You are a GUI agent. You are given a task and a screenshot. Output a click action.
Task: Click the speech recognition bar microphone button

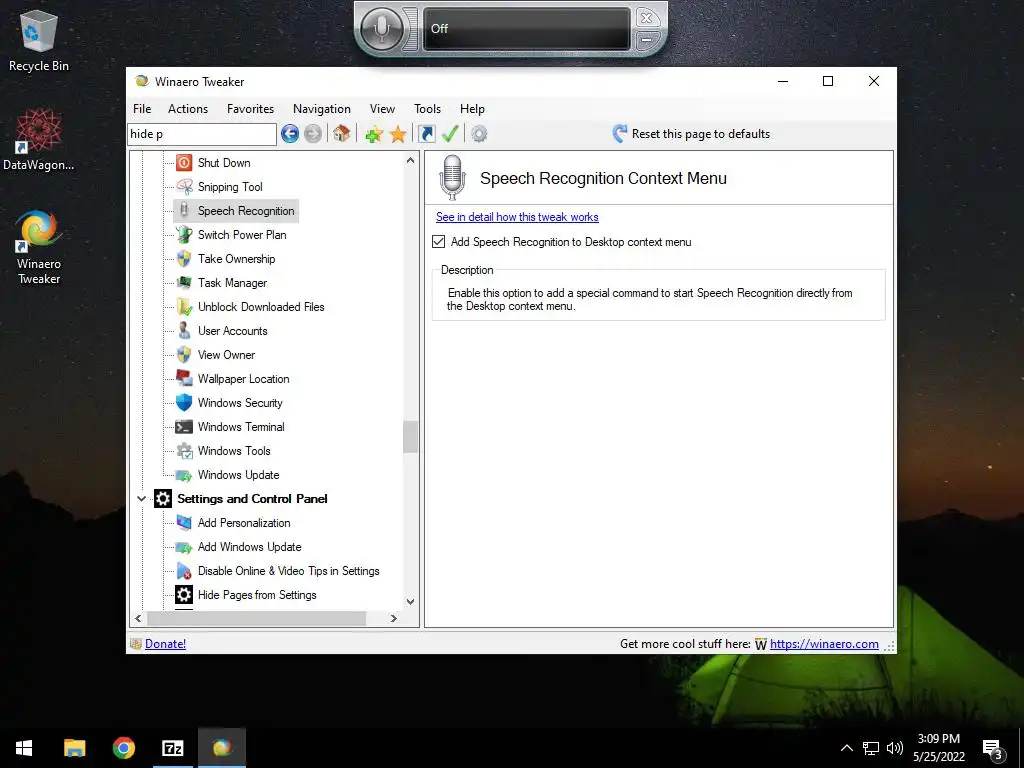(x=382, y=28)
